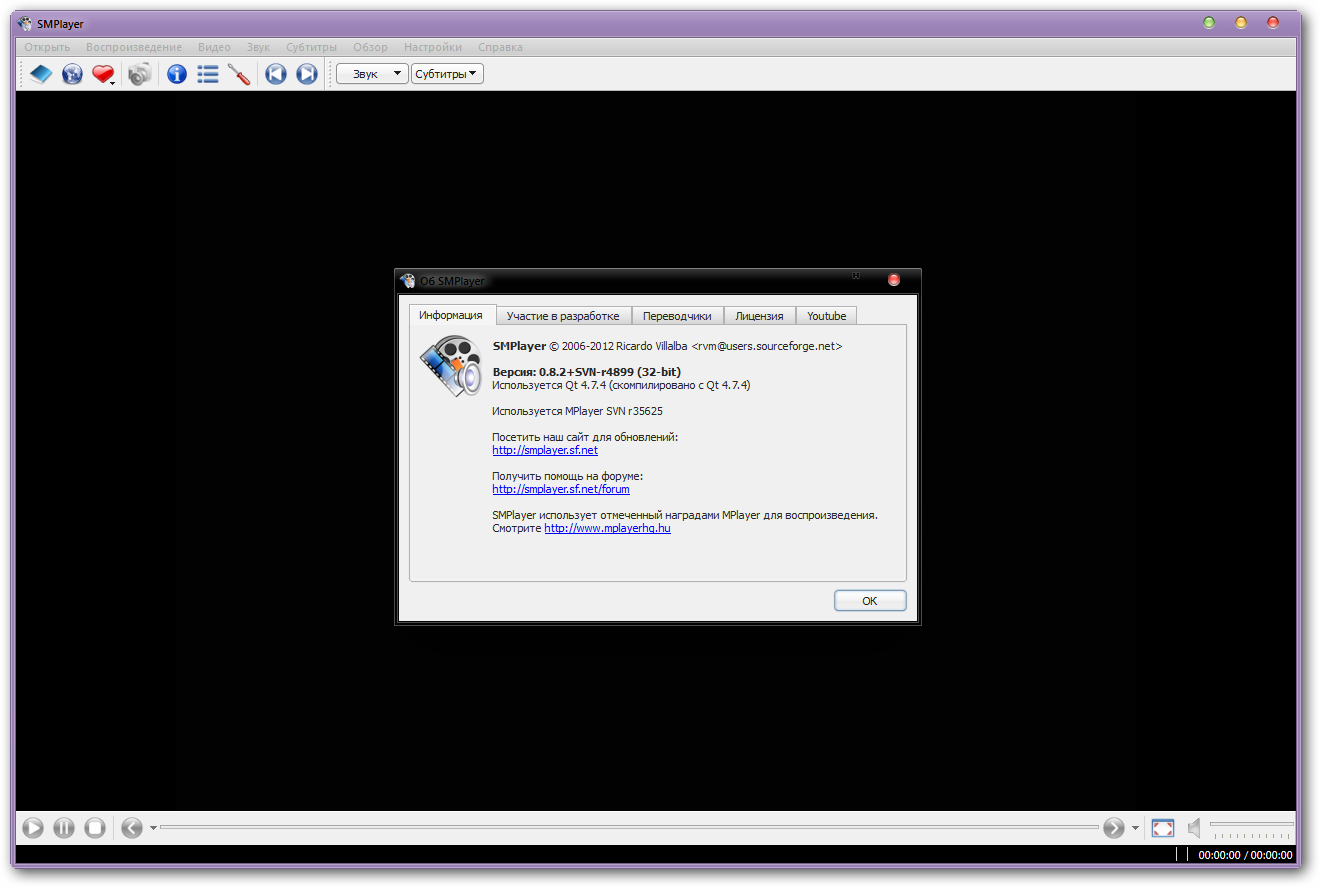
Task: Open the Видео menu
Action: coord(214,47)
